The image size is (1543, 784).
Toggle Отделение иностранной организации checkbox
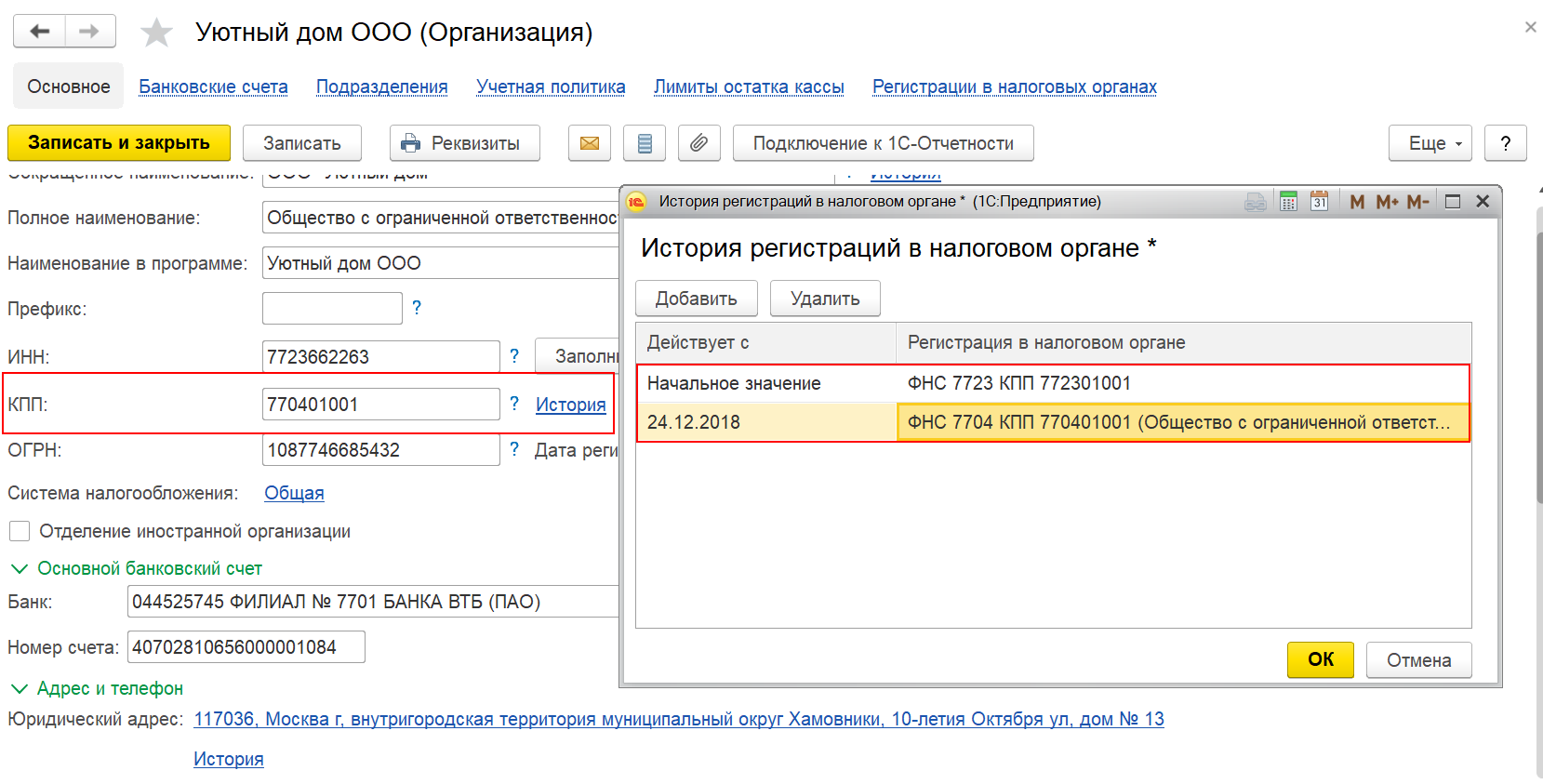(x=20, y=531)
